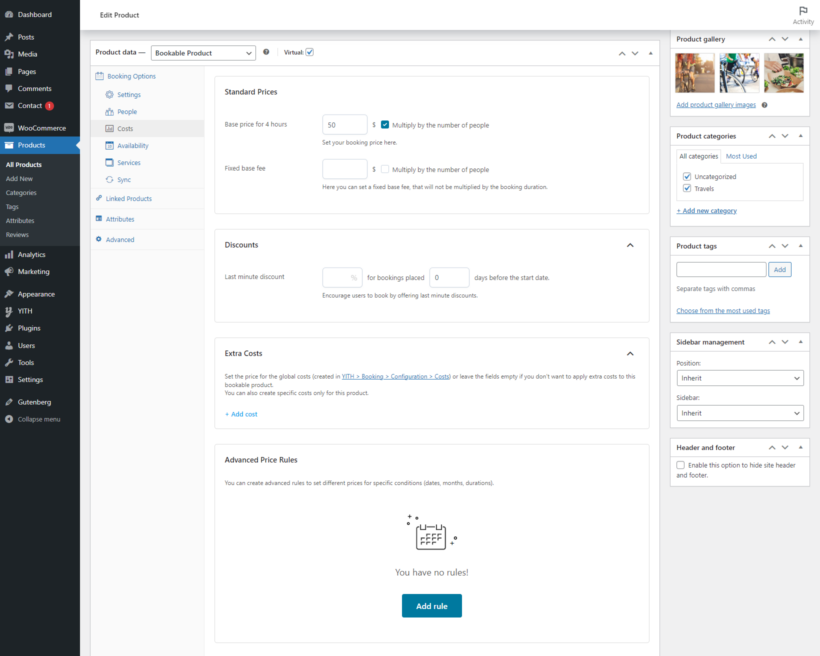The height and width of the screenshot is (656, 820).
Task: Open the Bookable Product type dropdown
Action: tap(203, 53)
